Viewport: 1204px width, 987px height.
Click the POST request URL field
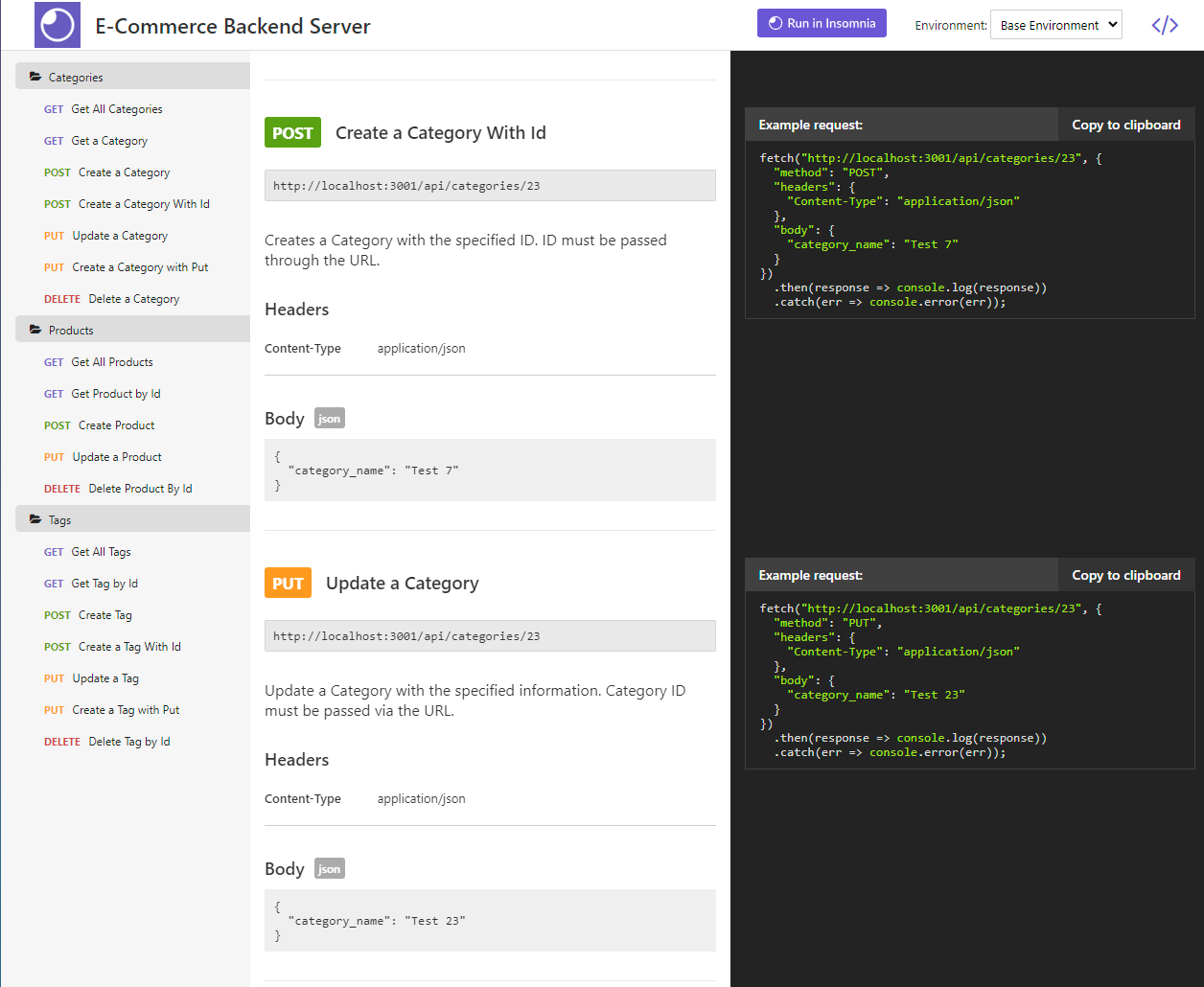490,186
